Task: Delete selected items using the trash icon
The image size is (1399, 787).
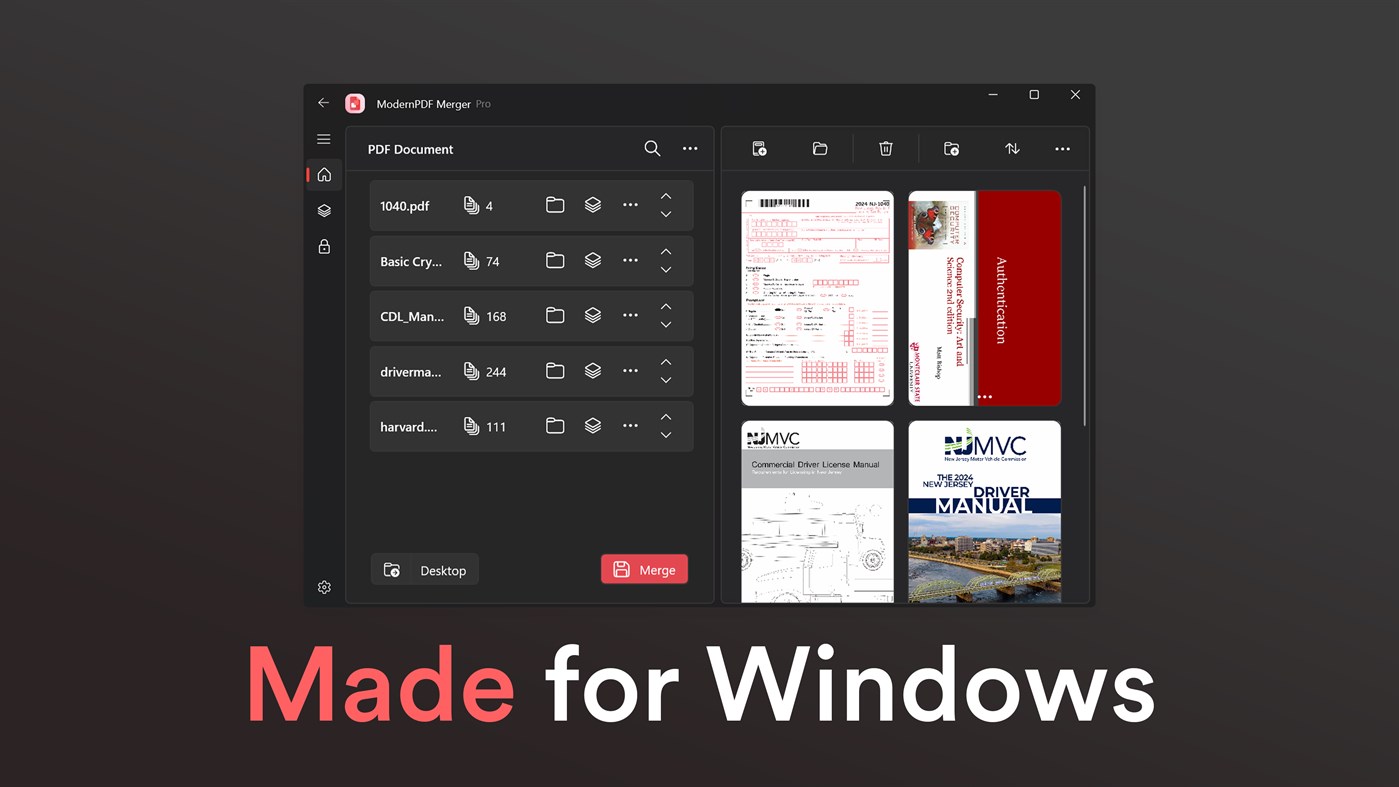Action: click(885, 148)
